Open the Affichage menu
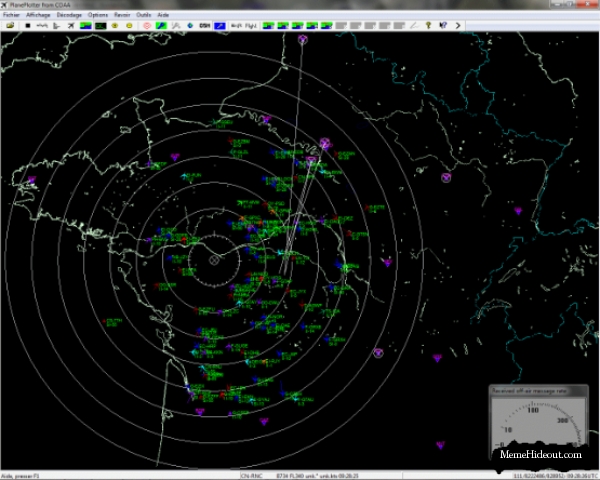 39,16
